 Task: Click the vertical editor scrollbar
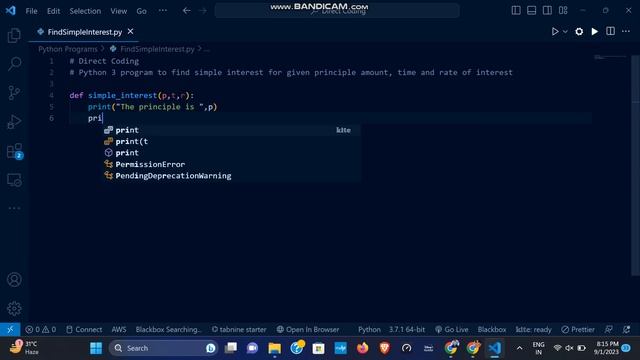point(635,165)
